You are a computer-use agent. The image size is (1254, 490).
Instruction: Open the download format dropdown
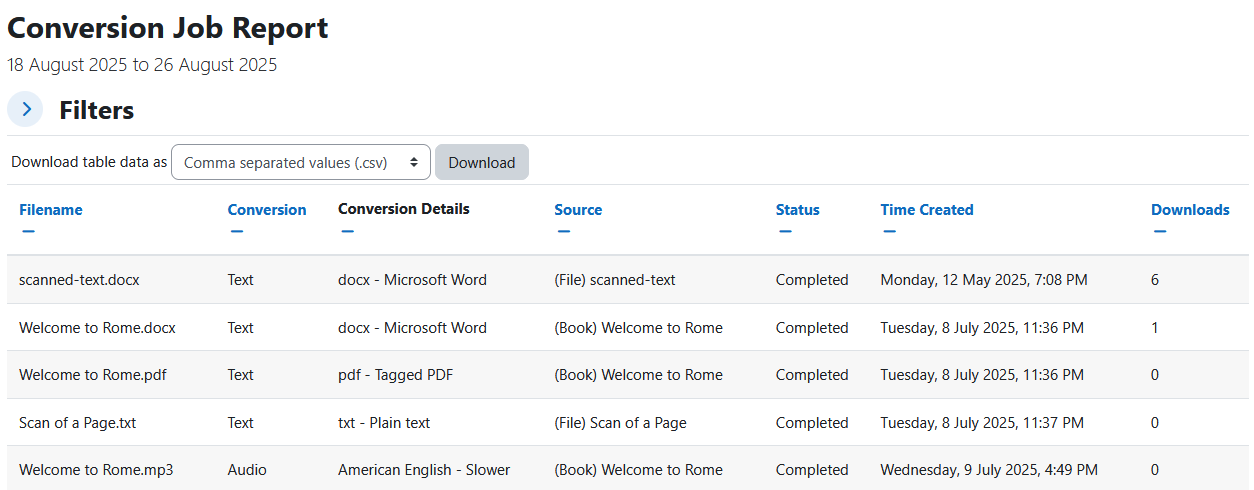click(301, 162)
